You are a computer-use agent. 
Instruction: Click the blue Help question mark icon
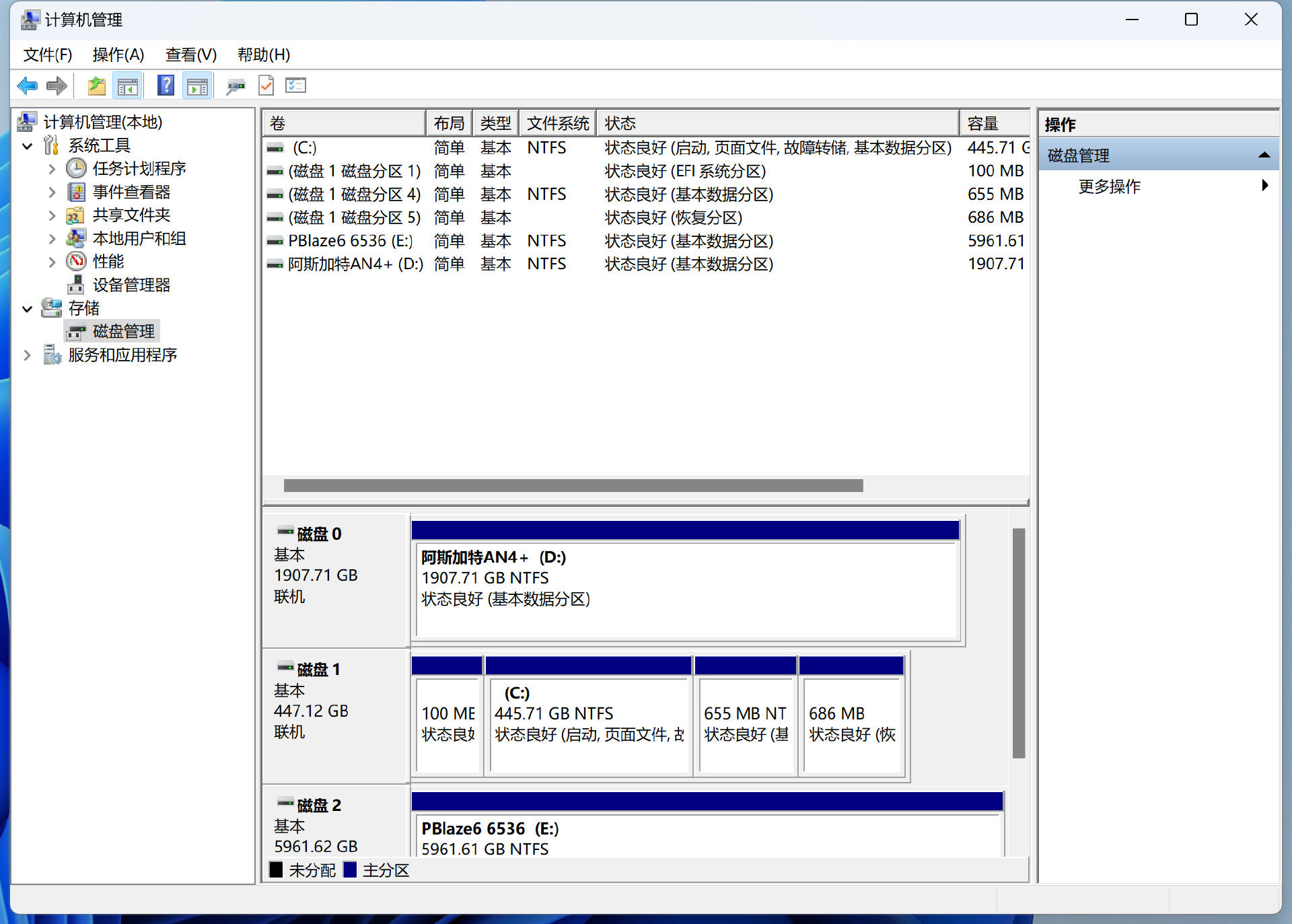coord(165,85)
